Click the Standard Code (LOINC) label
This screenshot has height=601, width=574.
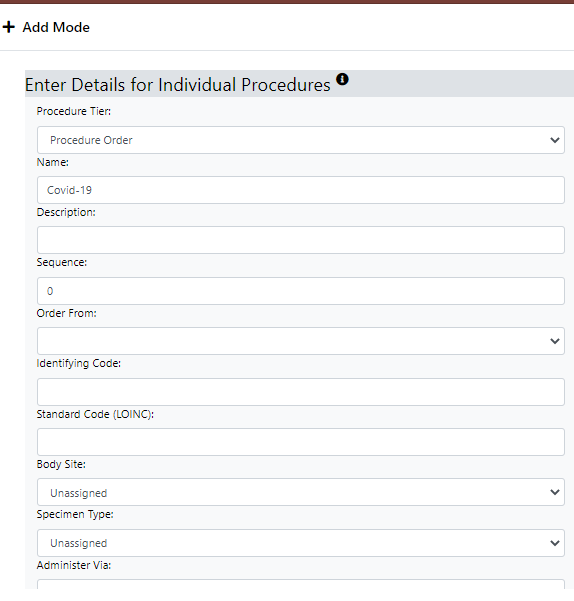tap(95, 414)
